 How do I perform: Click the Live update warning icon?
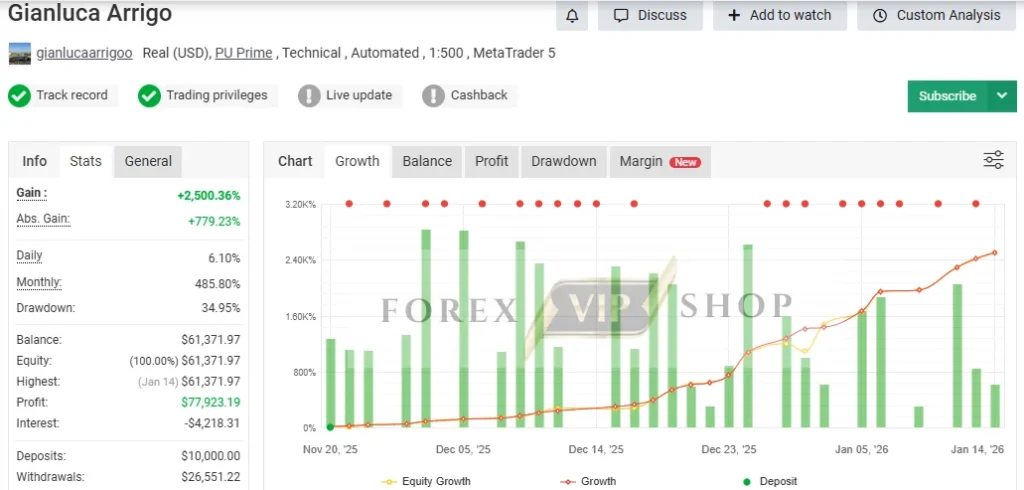[x=309, y=96]
